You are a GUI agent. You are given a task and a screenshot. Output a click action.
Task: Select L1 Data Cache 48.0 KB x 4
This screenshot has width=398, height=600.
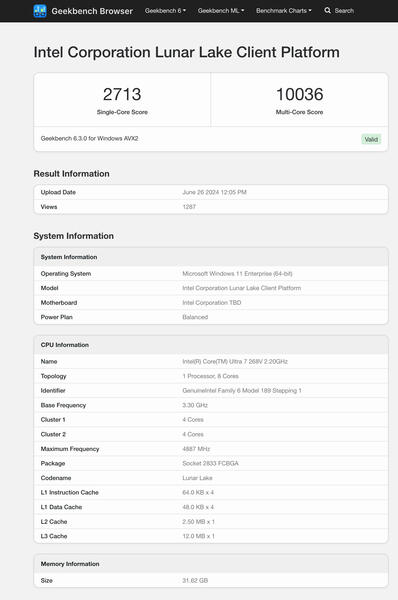[198, 507]
